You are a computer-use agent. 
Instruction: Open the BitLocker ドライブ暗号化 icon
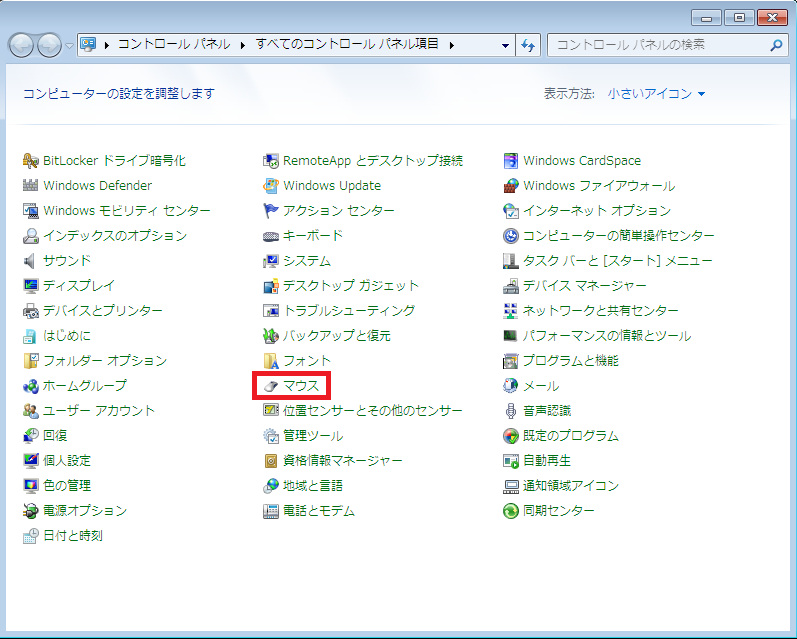30,161
